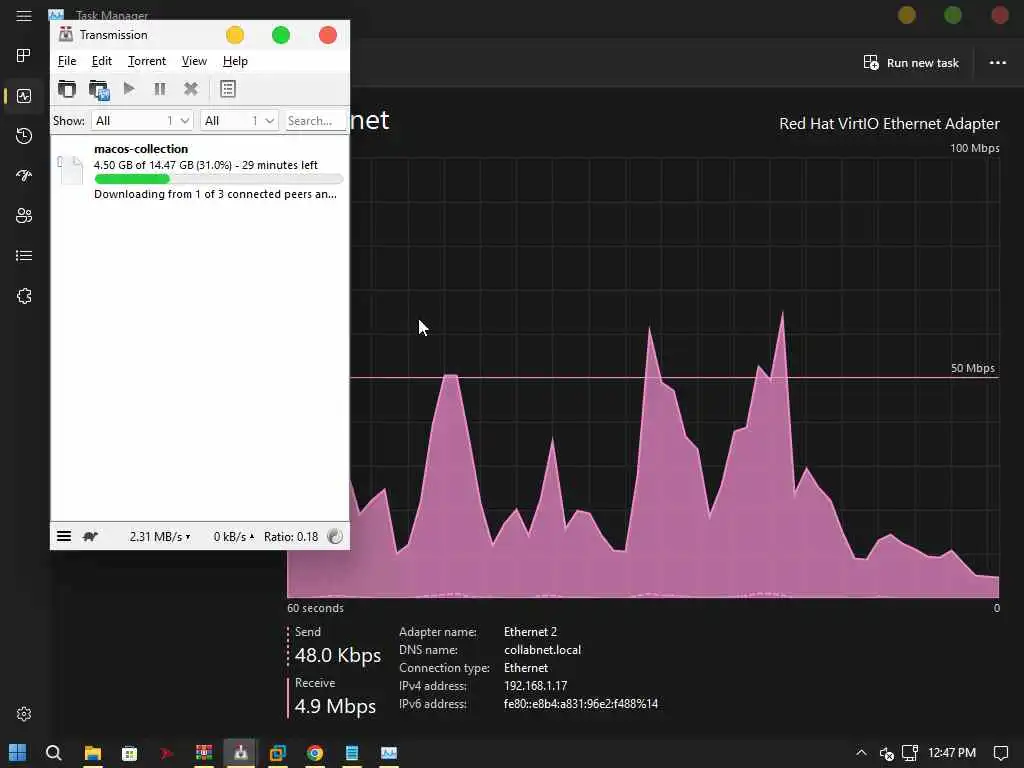Viewport: 1024px width, 768px height.
Task: Select the macos-collection torrent name
Action: click(140, 149)
